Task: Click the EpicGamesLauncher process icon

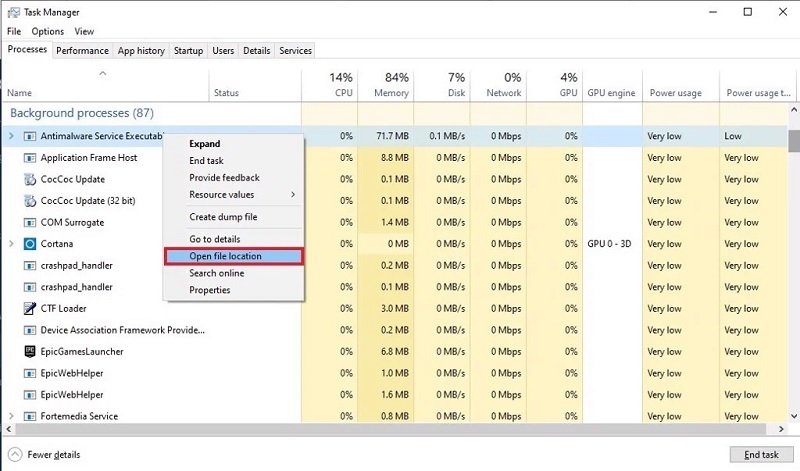Action: pos(30,352)
